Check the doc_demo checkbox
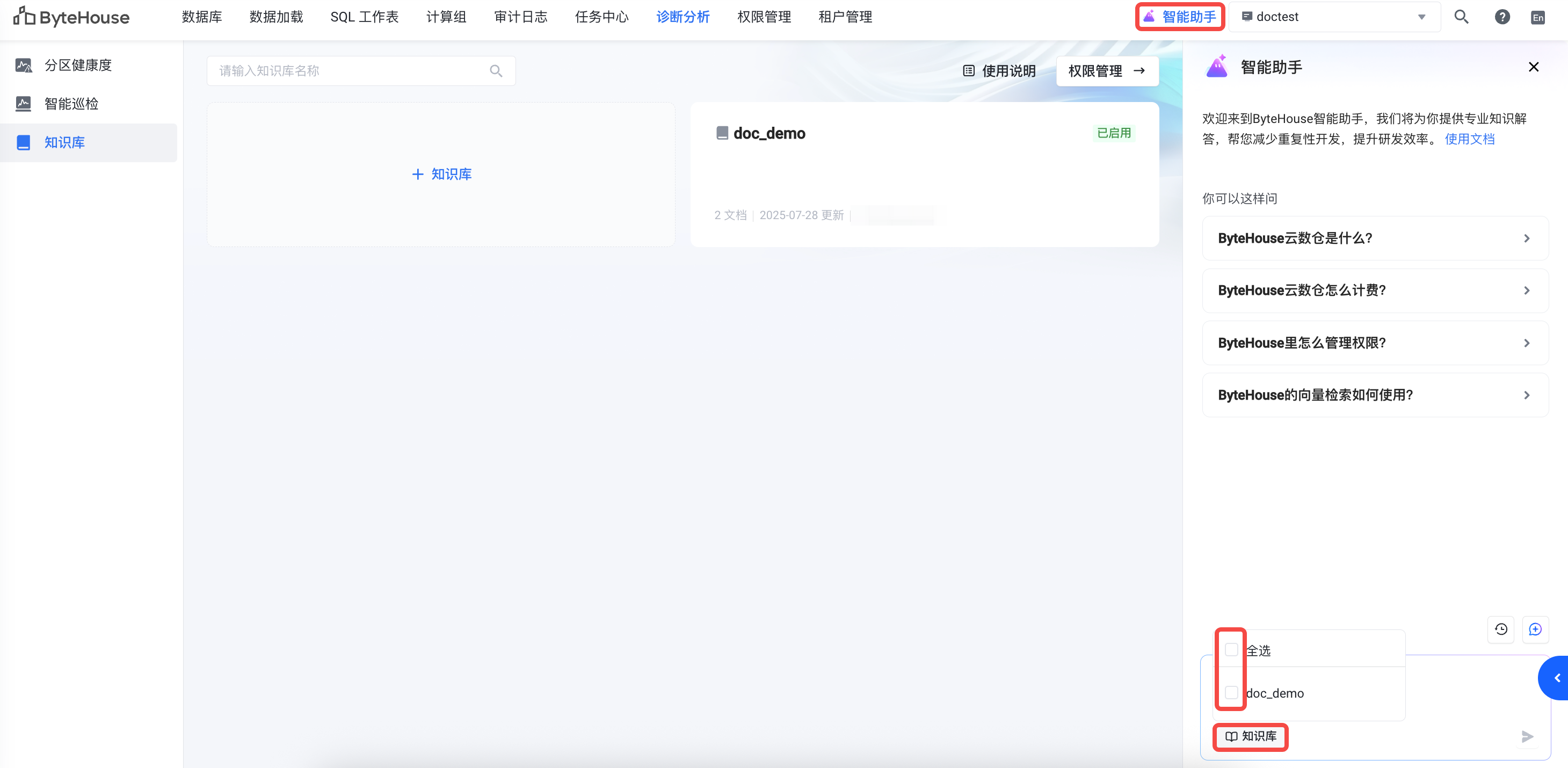The image size is (1568, 768). pyautogui.click(x=1231, y=692)
